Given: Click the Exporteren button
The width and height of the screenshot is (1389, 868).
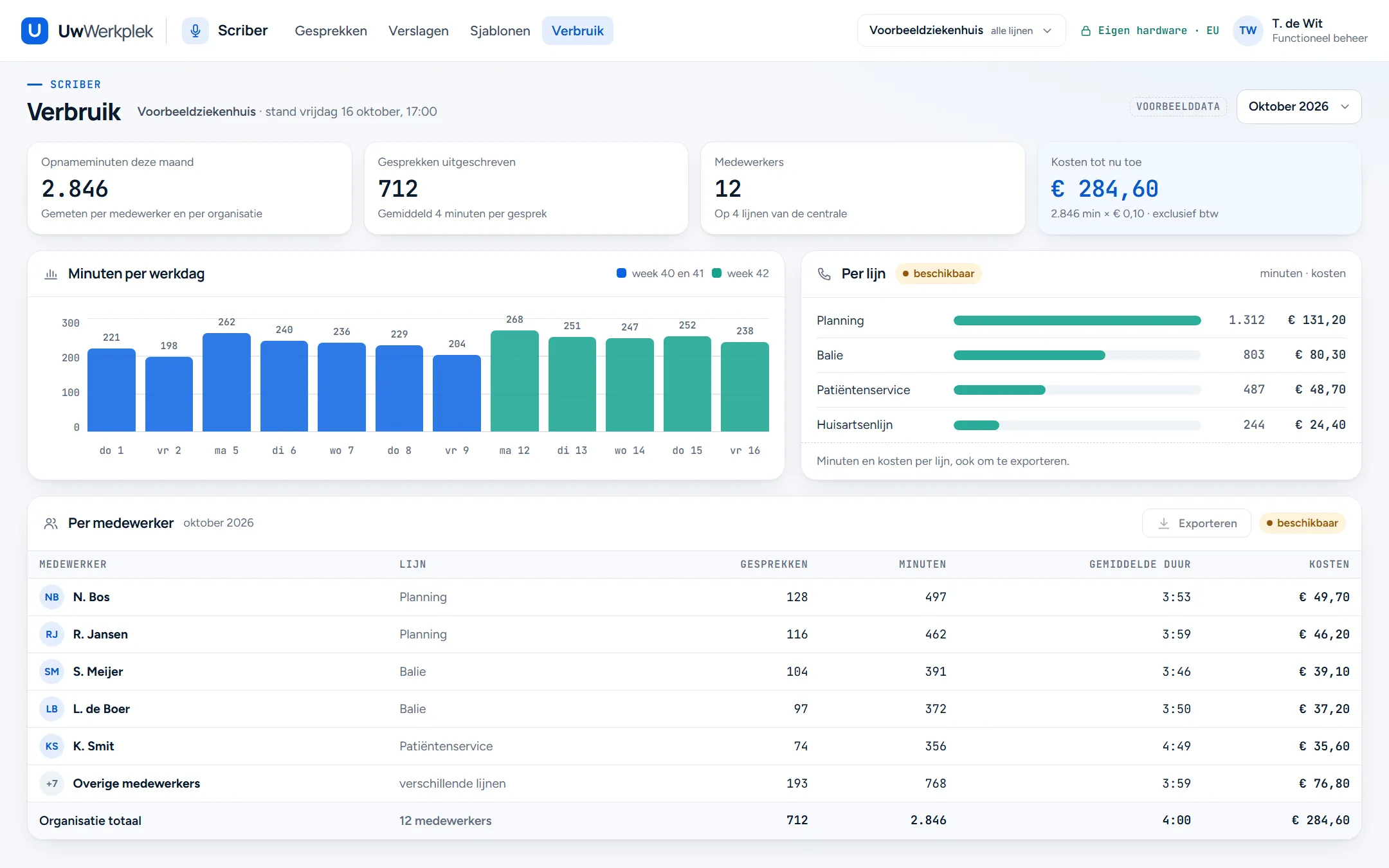Looking at the screenshot, I should pyautogui.click(x=1196, y=523).
